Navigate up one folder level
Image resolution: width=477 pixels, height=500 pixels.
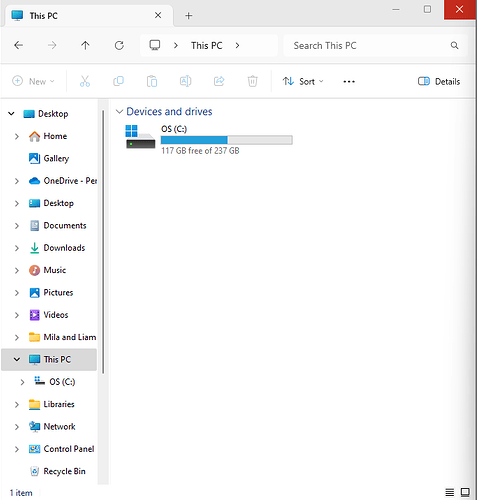[85, 45]
